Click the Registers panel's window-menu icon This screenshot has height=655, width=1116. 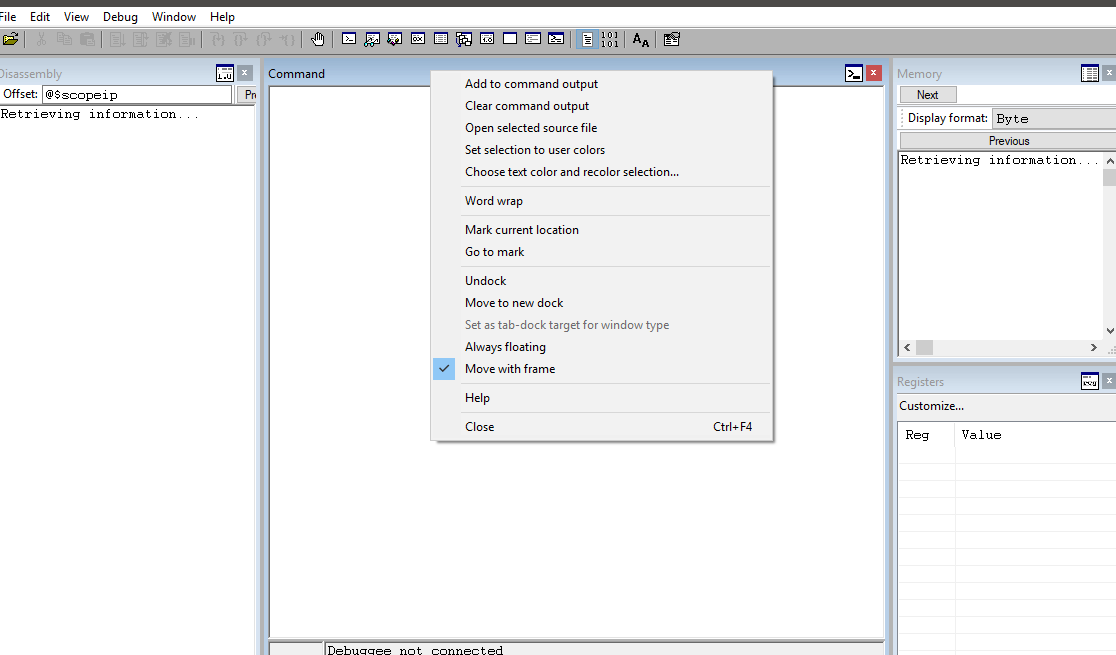click(x=1090, y=382)
